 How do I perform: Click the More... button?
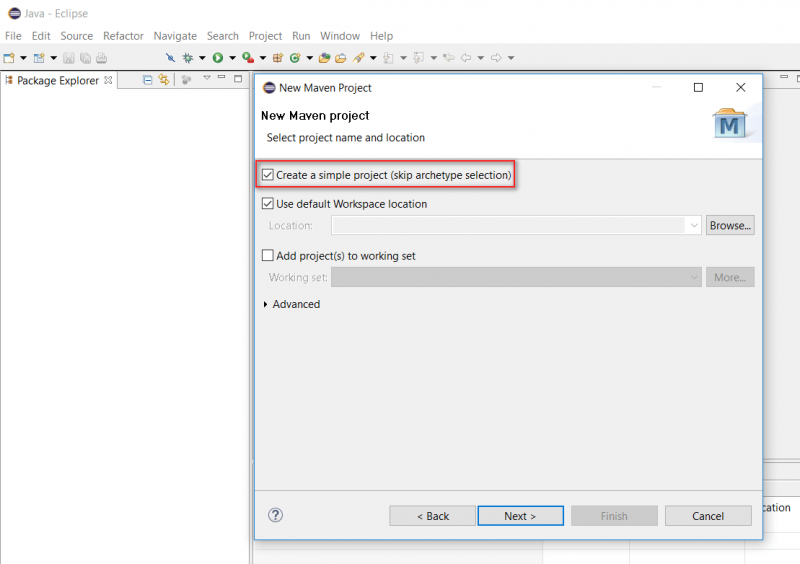click(x=730, y=277)
